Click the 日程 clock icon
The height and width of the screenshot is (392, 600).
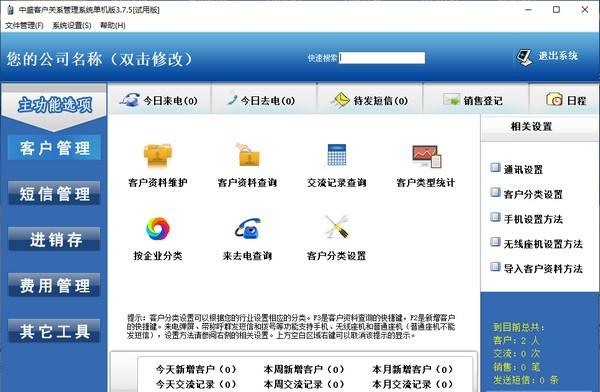pyautogui.click(x=554, y=100)
